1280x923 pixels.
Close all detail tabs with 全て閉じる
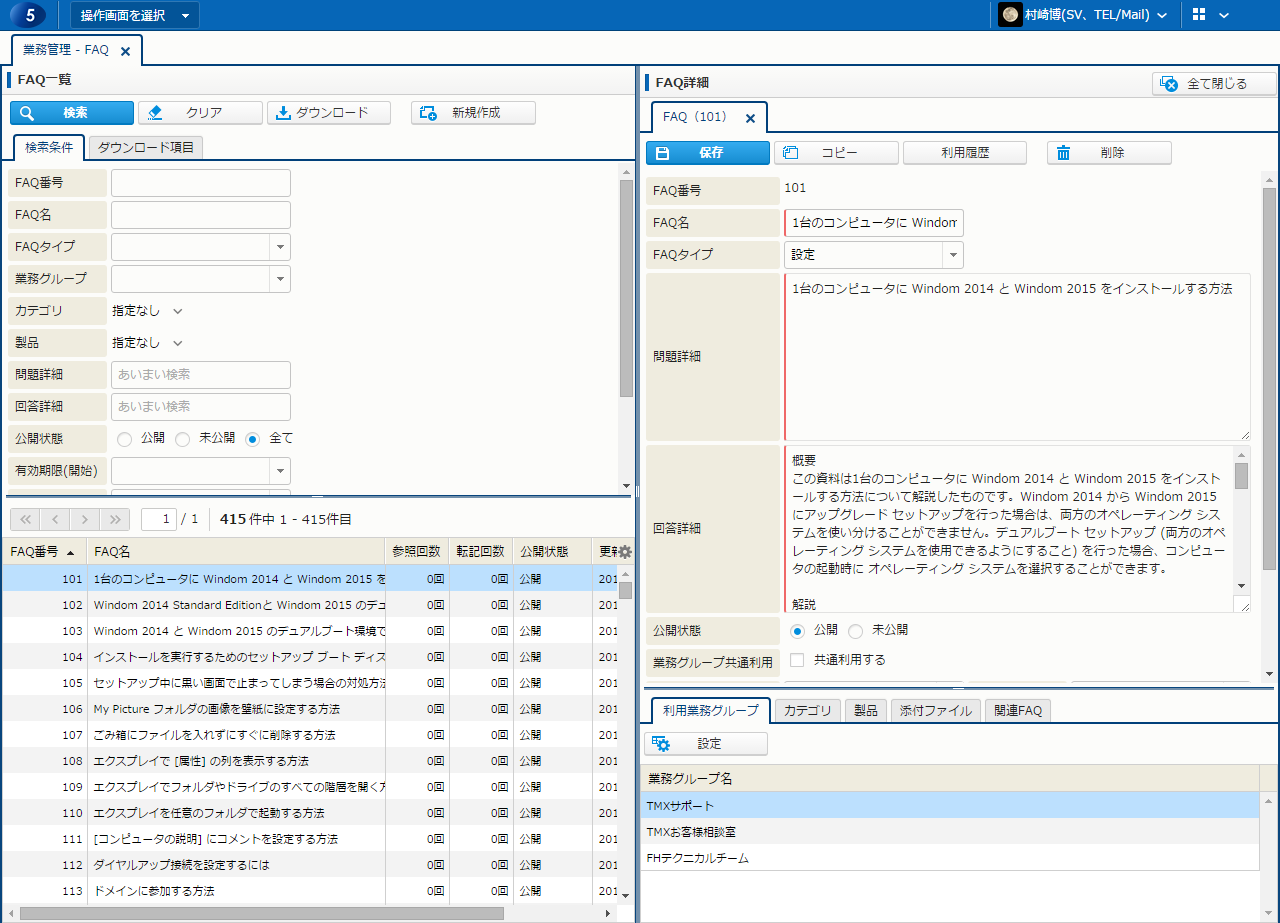[x=1214, y=84]
